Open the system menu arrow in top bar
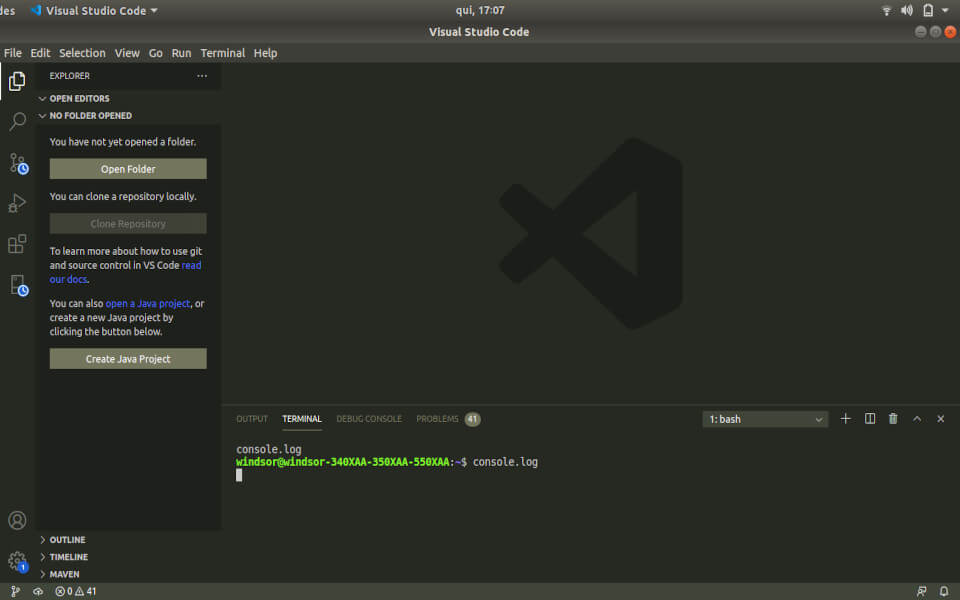The width and height of the screenshot is (960, 600). (945, 10)
